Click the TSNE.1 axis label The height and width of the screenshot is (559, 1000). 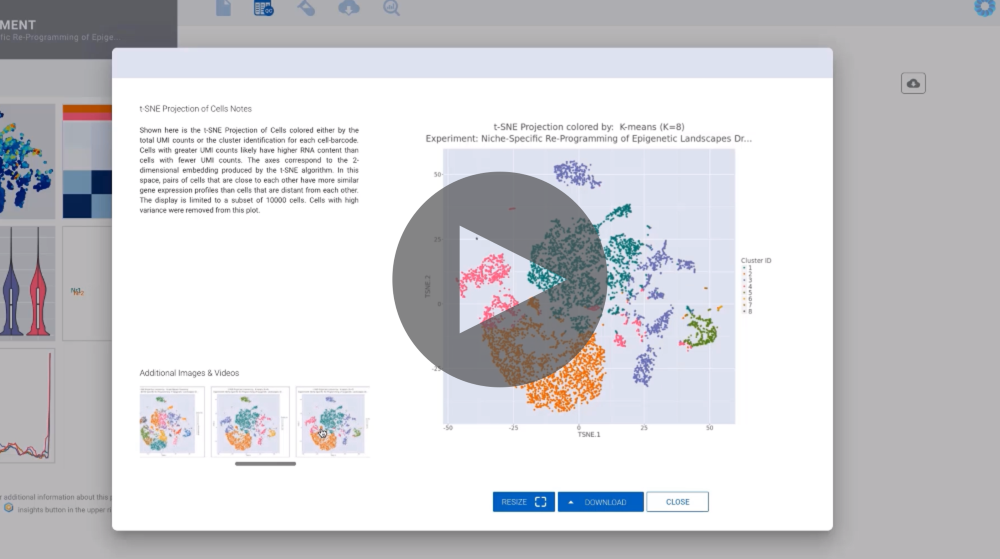coord(589,434)
